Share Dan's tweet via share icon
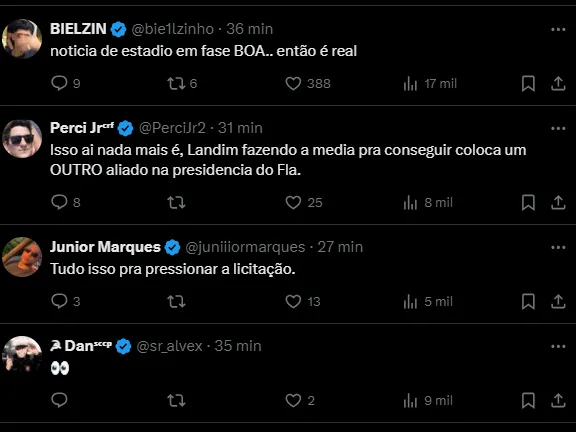Screen dimensions: 576x432 [x=558, y=400]
